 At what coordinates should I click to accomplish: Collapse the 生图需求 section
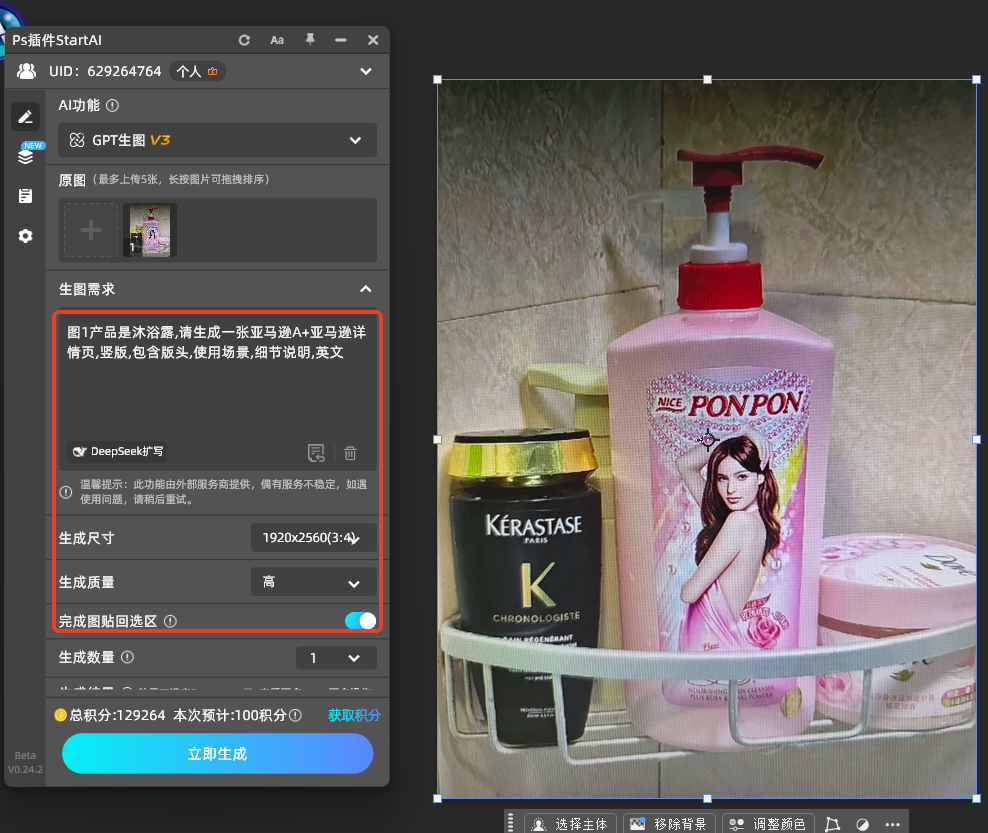[365, 289]
